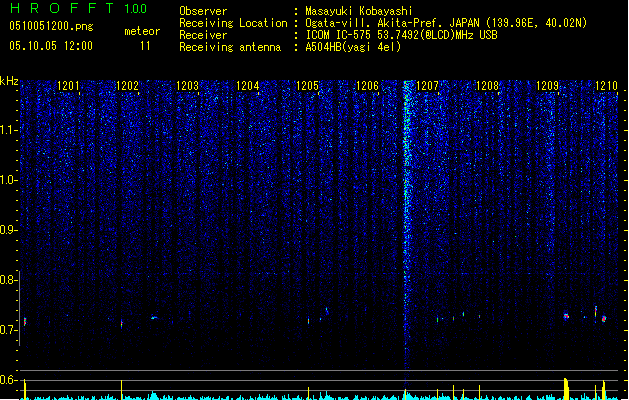Click the 1206 time marker

point(367,86)
